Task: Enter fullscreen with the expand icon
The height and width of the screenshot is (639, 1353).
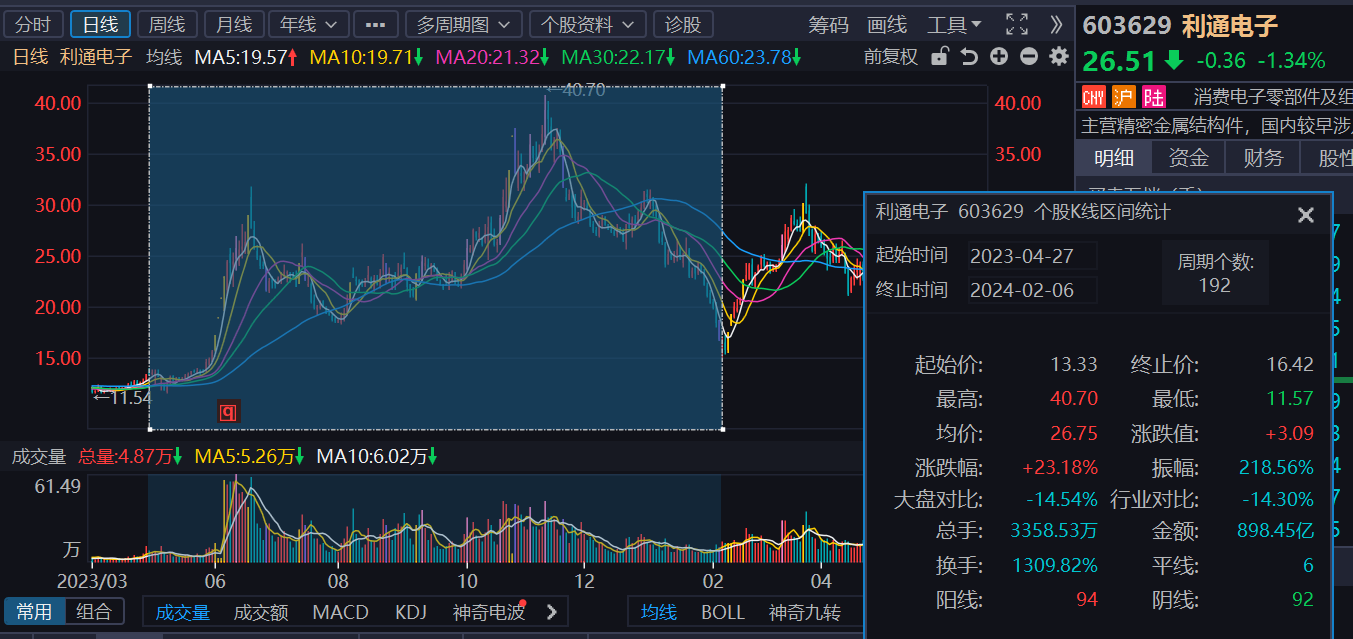Action: pyautogui.click(x=1016, y=24)
